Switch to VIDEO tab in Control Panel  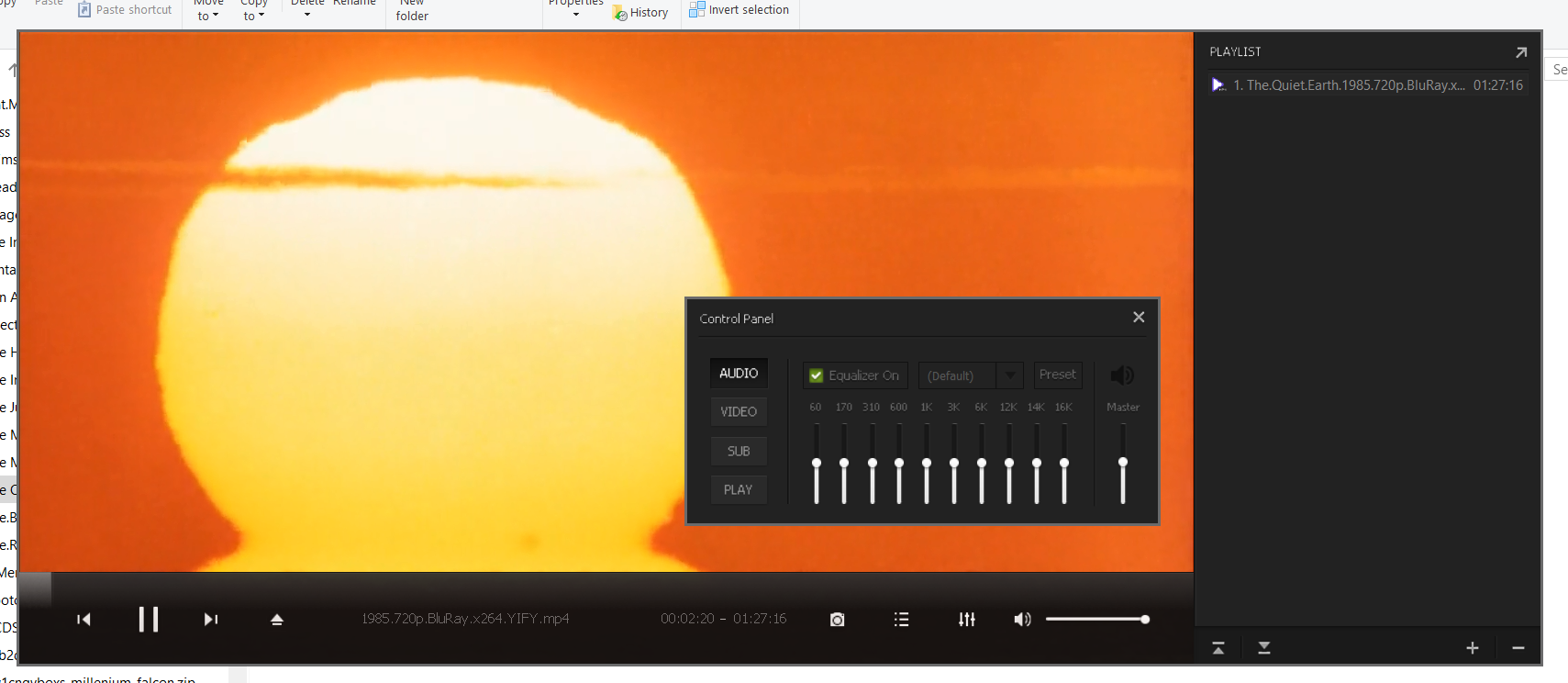pos(739,411)
